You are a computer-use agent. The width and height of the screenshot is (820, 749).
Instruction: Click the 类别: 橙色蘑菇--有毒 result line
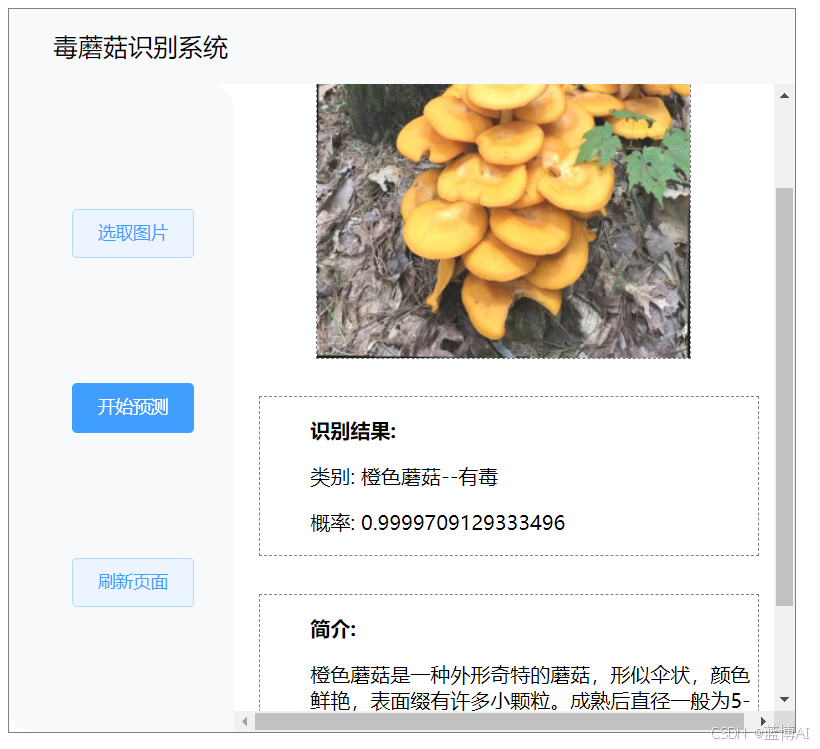point(404,478)
